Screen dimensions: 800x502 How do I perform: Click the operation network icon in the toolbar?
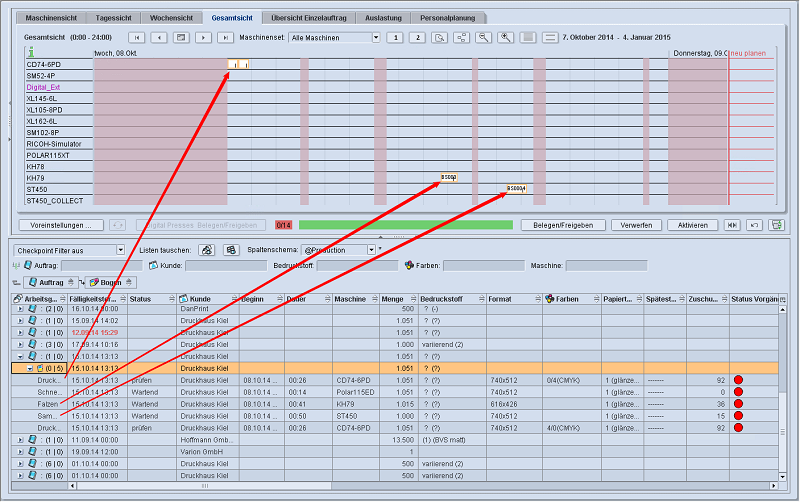coord(462,37)
